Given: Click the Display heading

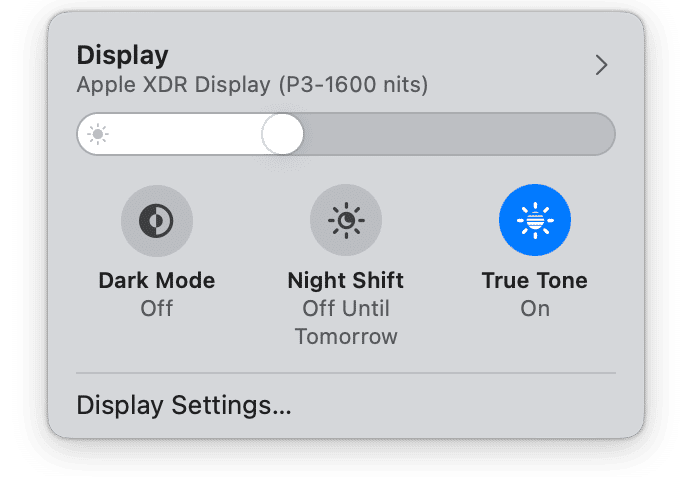Looking at the screenshot, I should (x=122, y=55).
